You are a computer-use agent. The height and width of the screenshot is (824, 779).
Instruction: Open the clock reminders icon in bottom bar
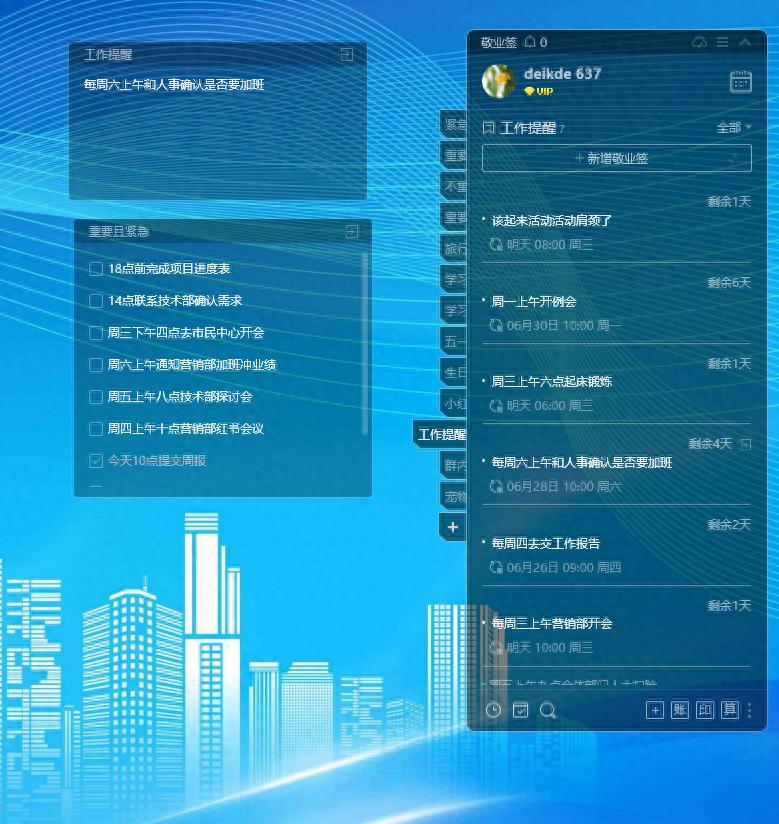click(493, 710)
